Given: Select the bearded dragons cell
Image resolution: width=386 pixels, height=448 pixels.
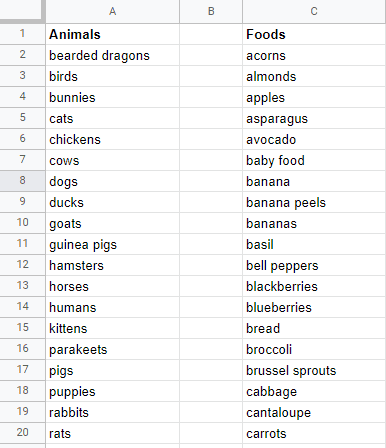Looking at the screenshot, I should tap(112, 55).
